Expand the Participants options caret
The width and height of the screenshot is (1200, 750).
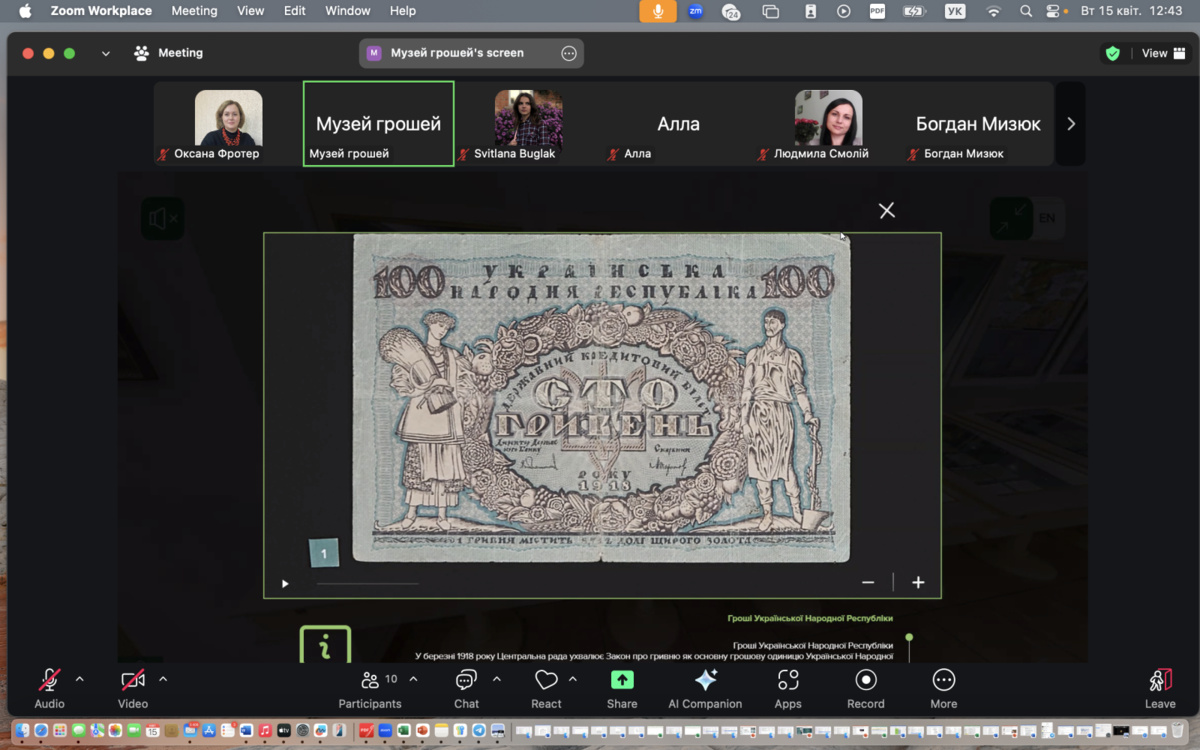[413, 680]
